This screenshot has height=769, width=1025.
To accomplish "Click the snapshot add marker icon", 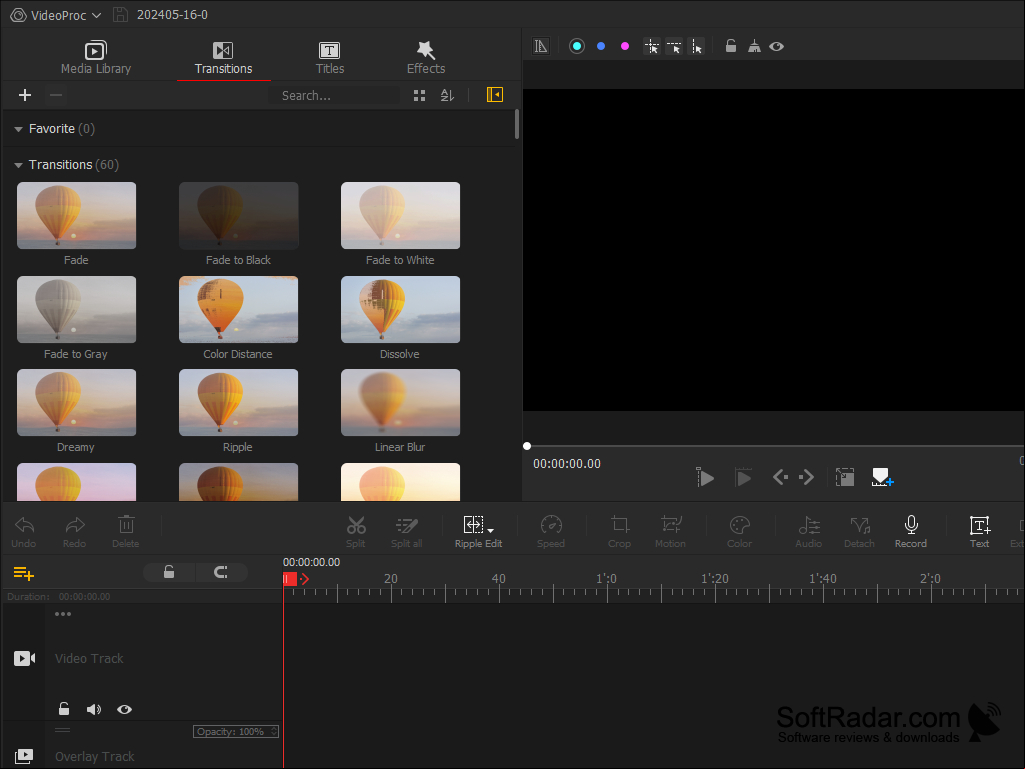I will 882,477.
